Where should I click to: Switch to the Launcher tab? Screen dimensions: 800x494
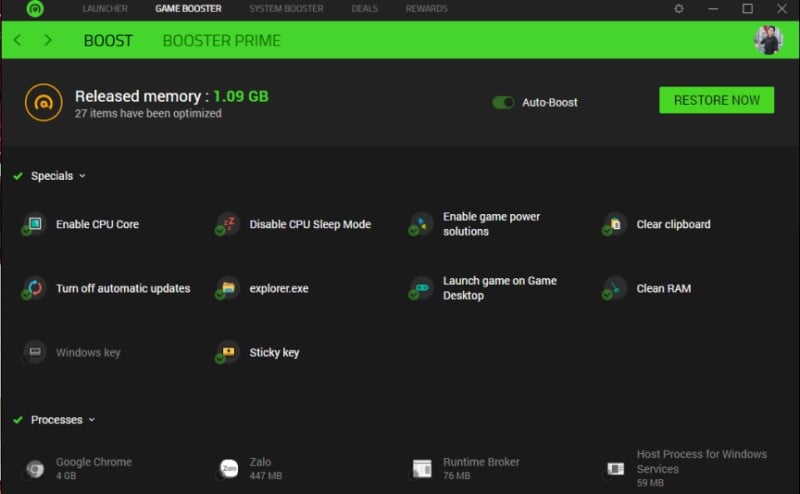[105, 9]
